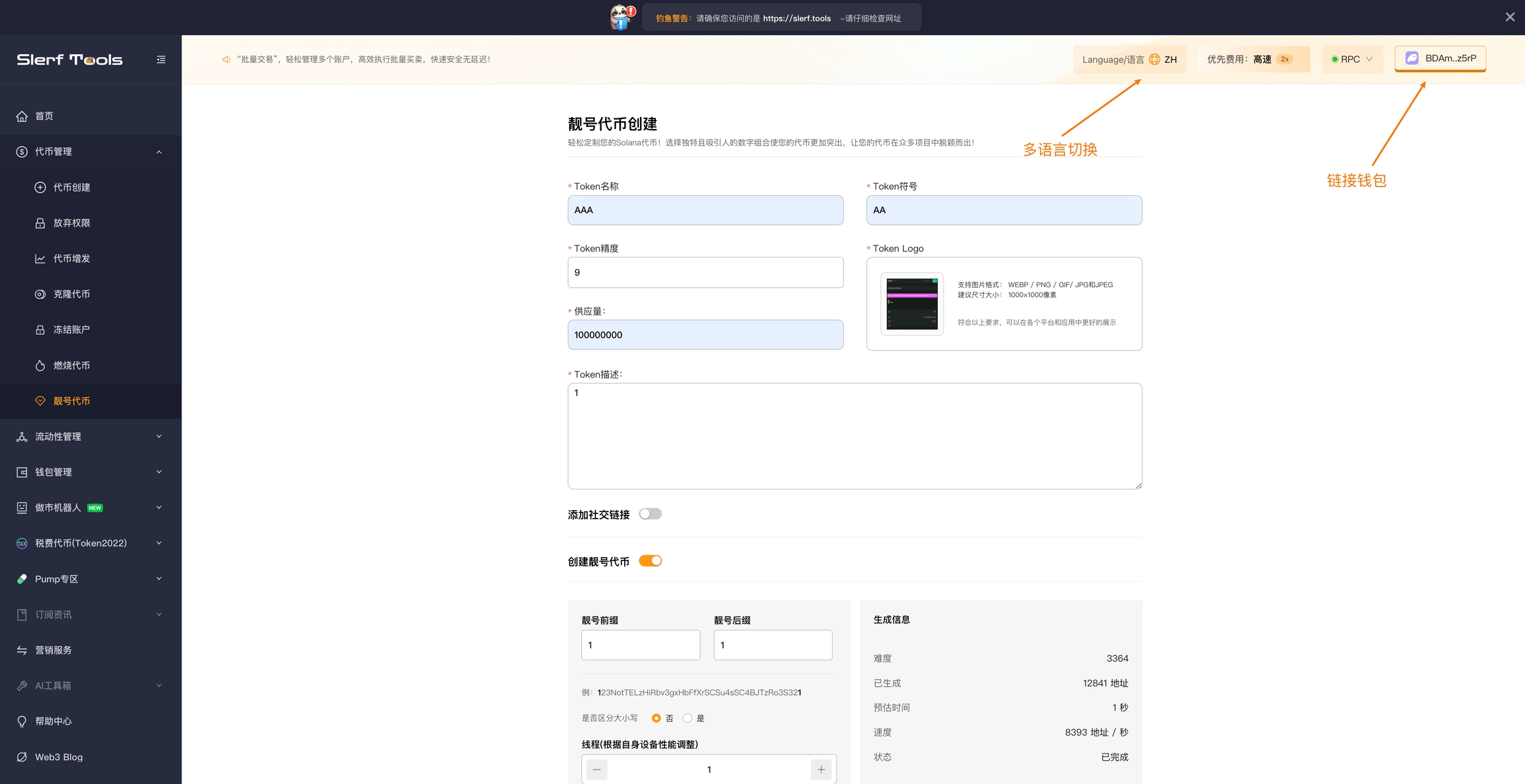The image size is (1525, 784).
Task: Enable the 添加社交链接 switch
Action: click(x=650, y=514)
